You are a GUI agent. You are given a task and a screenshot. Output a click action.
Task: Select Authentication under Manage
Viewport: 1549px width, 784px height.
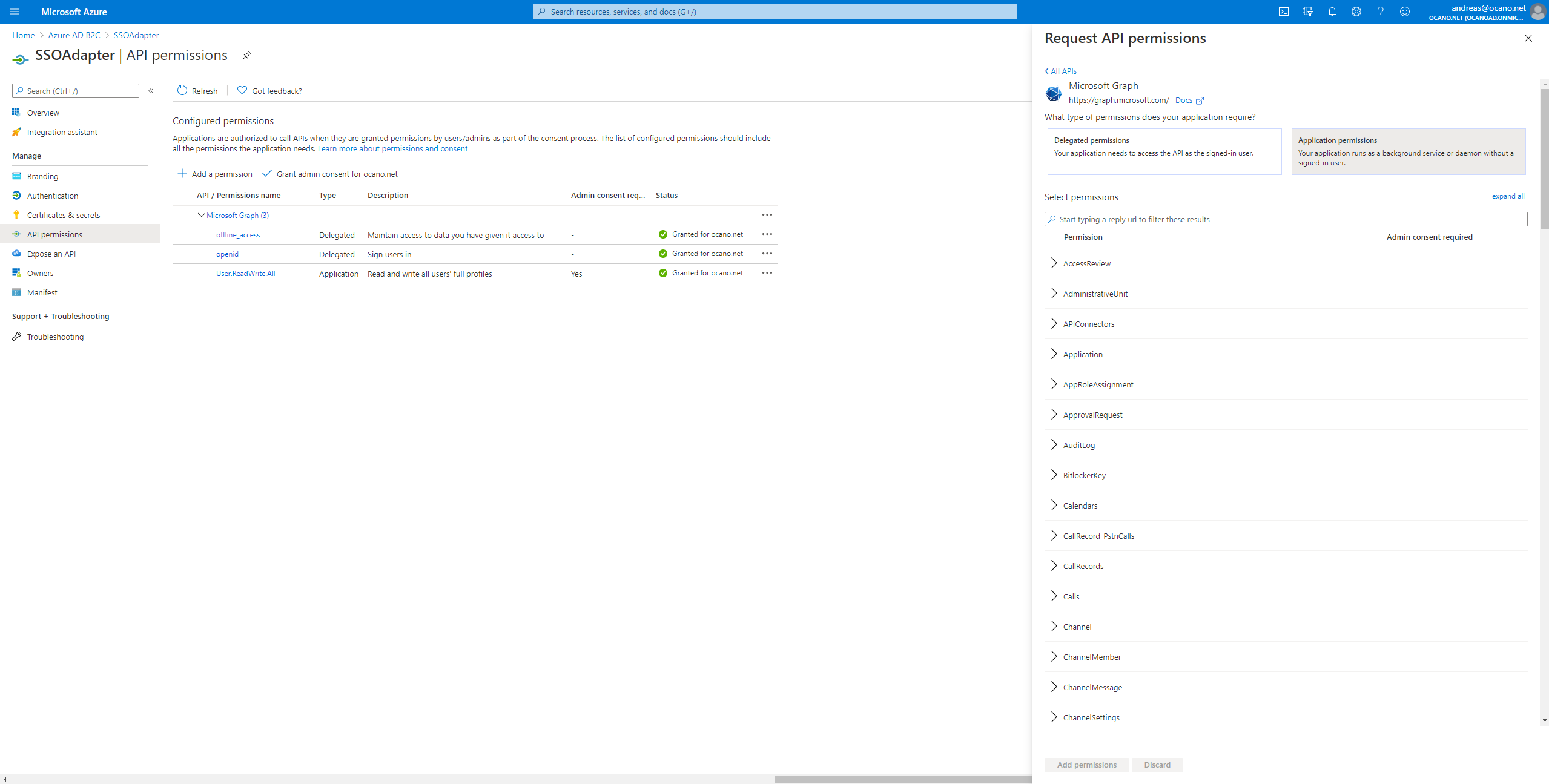[53, 195]
